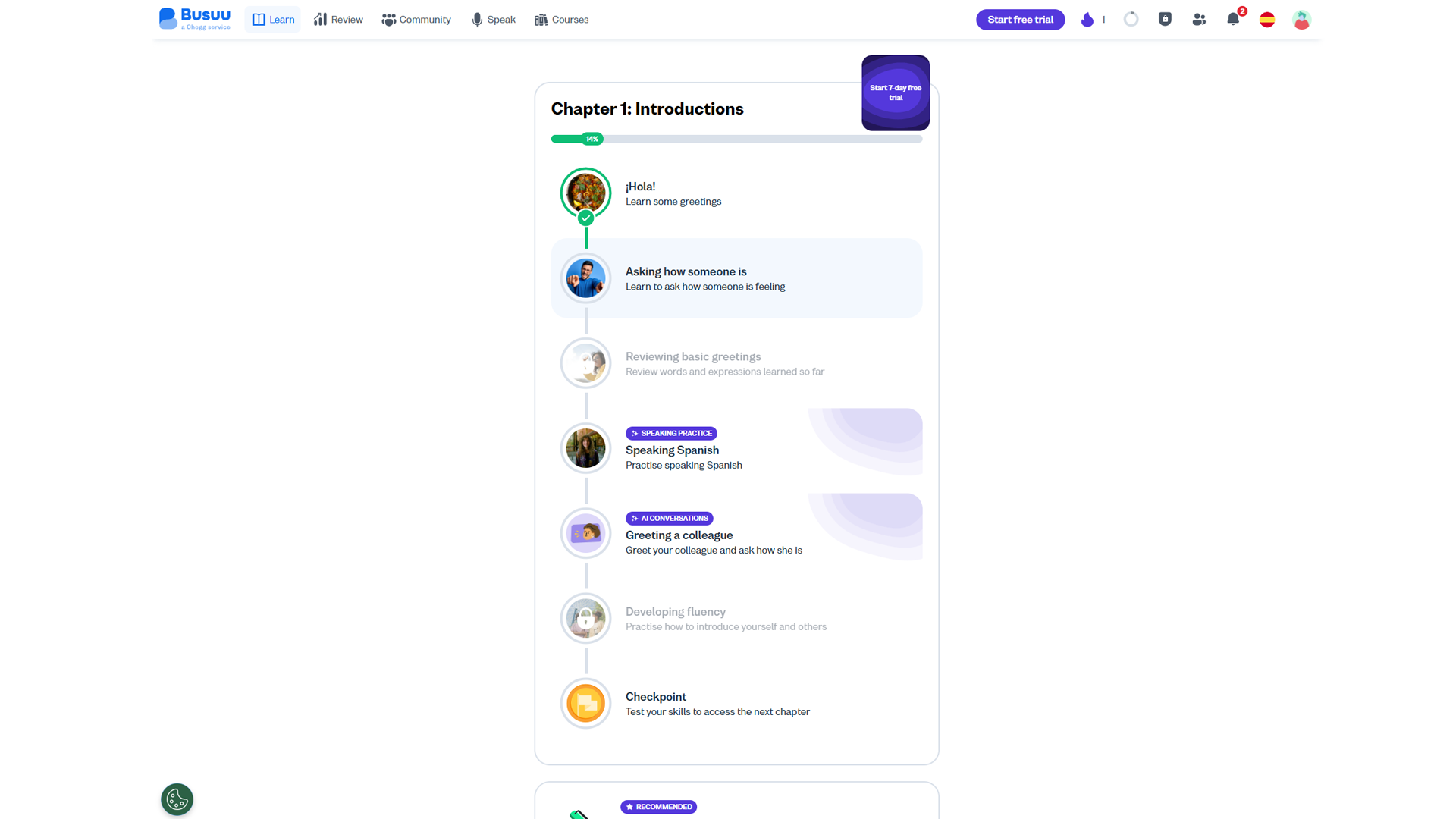1456x819 pixels.
Task: Open the Review tab
Action: click(x=339, y=20)
